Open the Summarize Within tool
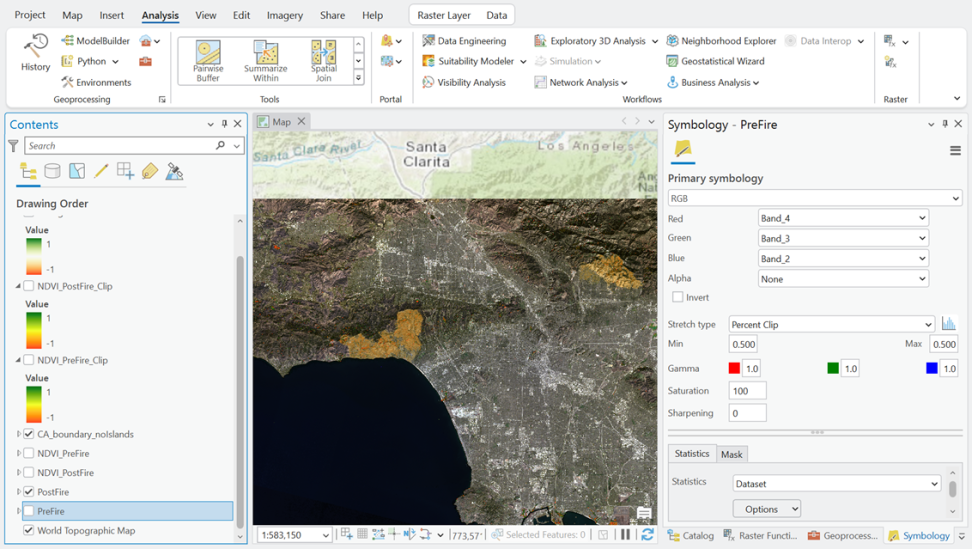 265,61
